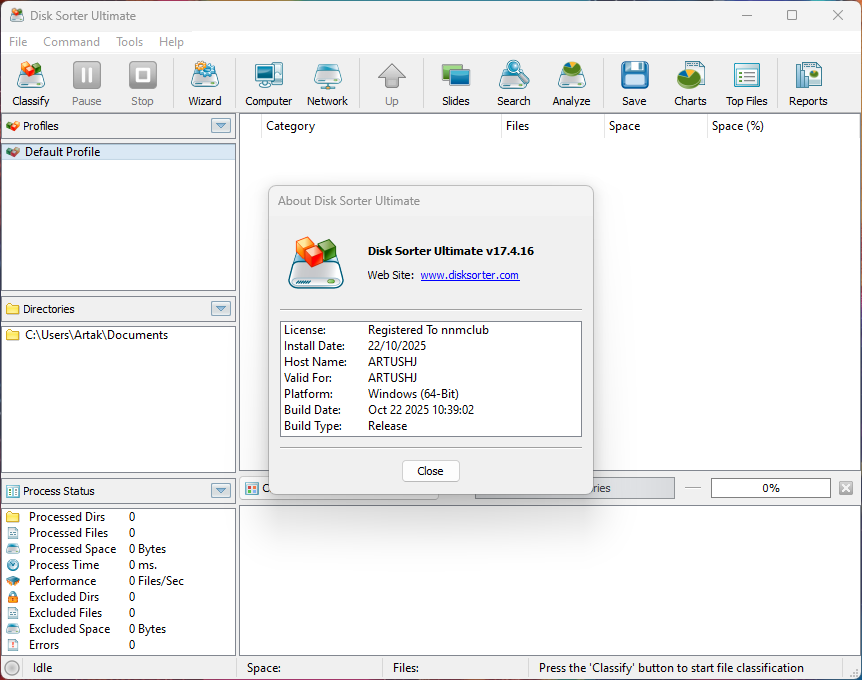This screenshot has width=862, height=680.
Task: Click the Excluded Dirs lock icon
Action: [x=13, y=597]
